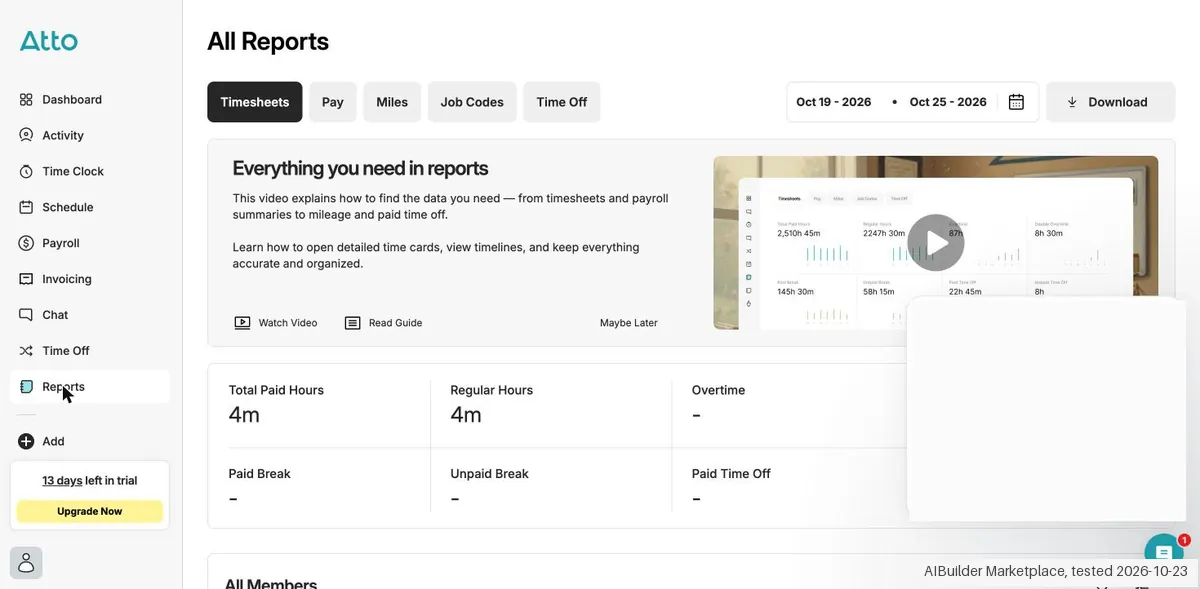Click the Overtime label

[719, 390]
